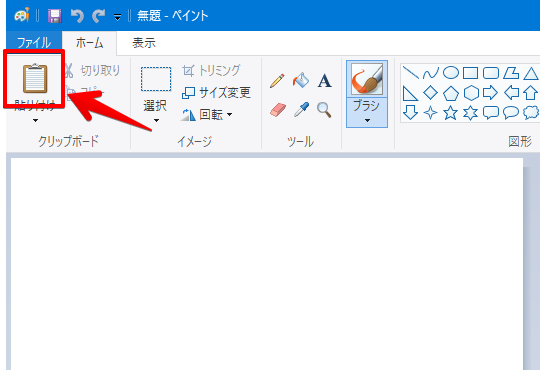Viewport: 540px width, 370px height.
Task: Undo the last action
Action: click(x=77, y=16)
